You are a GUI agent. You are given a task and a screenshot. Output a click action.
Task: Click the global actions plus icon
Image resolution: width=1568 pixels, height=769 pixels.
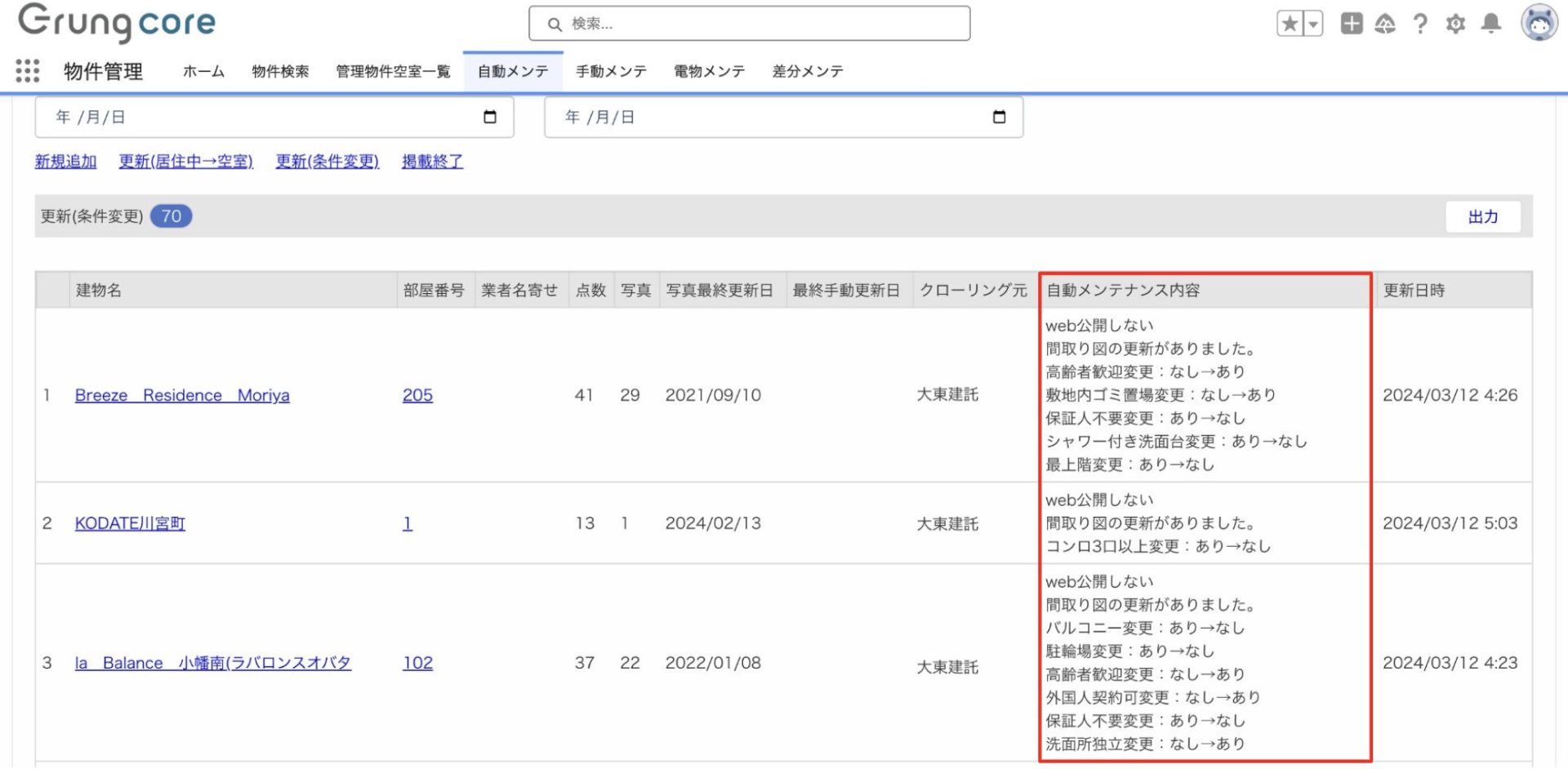(1352, 24)
